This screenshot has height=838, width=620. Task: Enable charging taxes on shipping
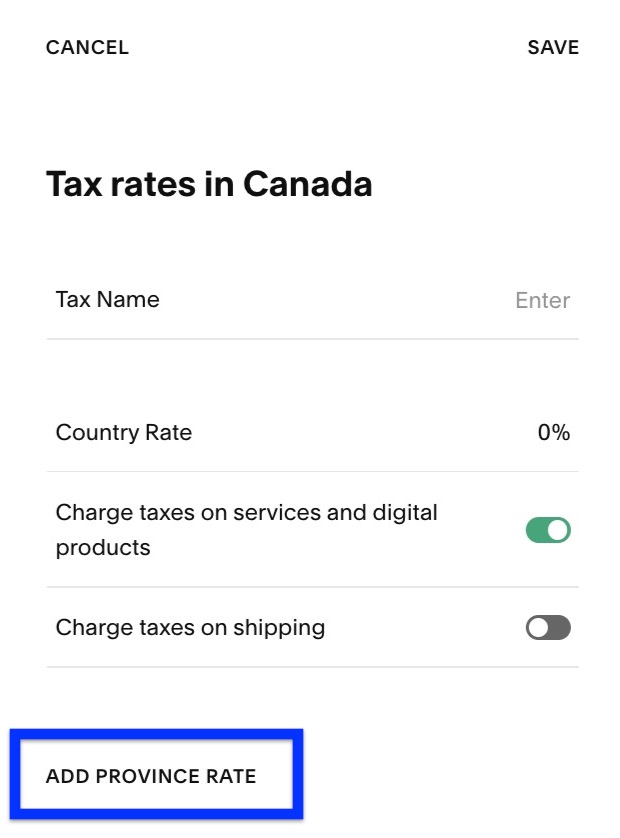pyautogui.click(x=547, y=627)
